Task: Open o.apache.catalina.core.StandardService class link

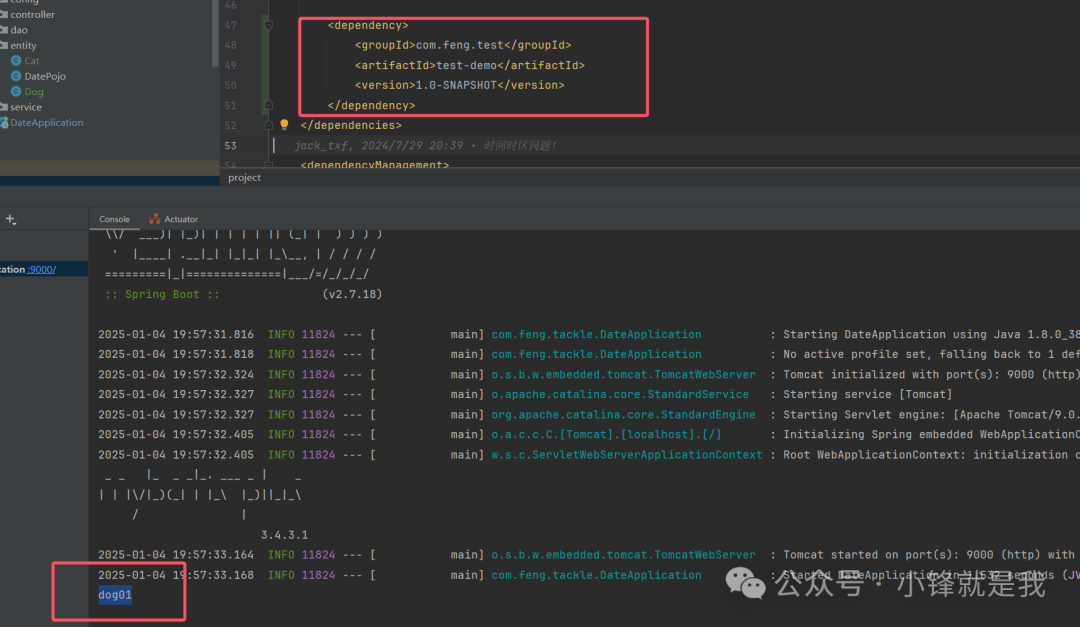Action: (x=620, y=394)
